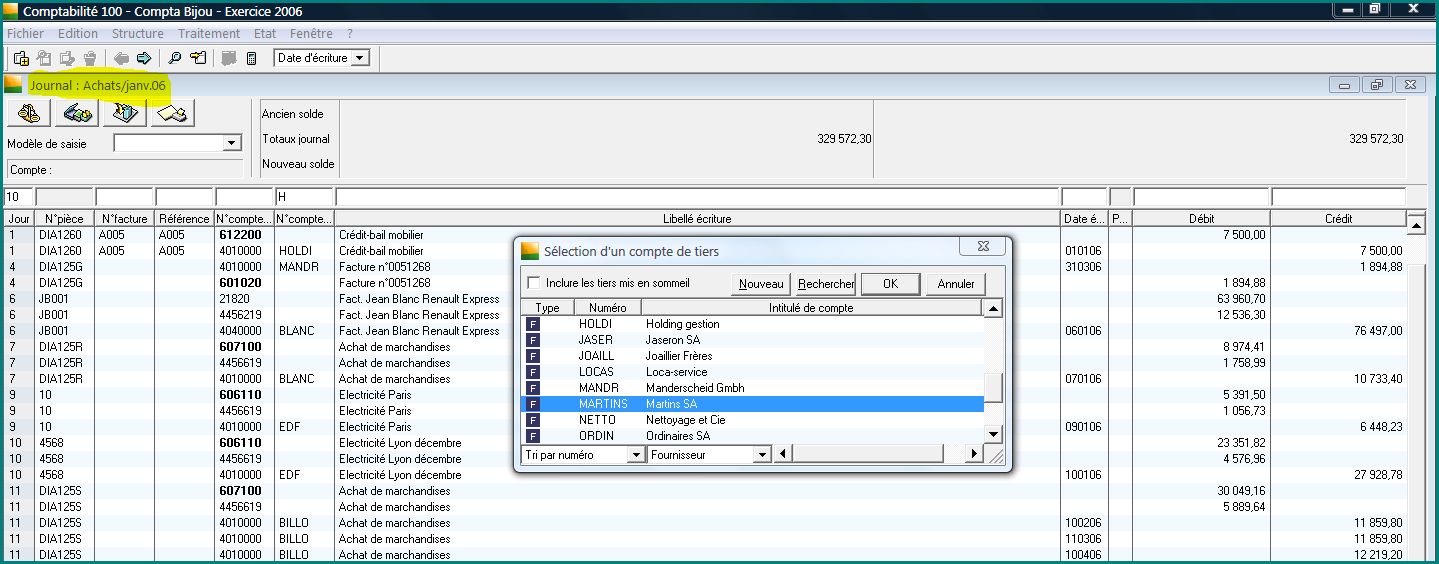Click the F type icon for HOLDI
1439x564 pixels.
point(533,324)
